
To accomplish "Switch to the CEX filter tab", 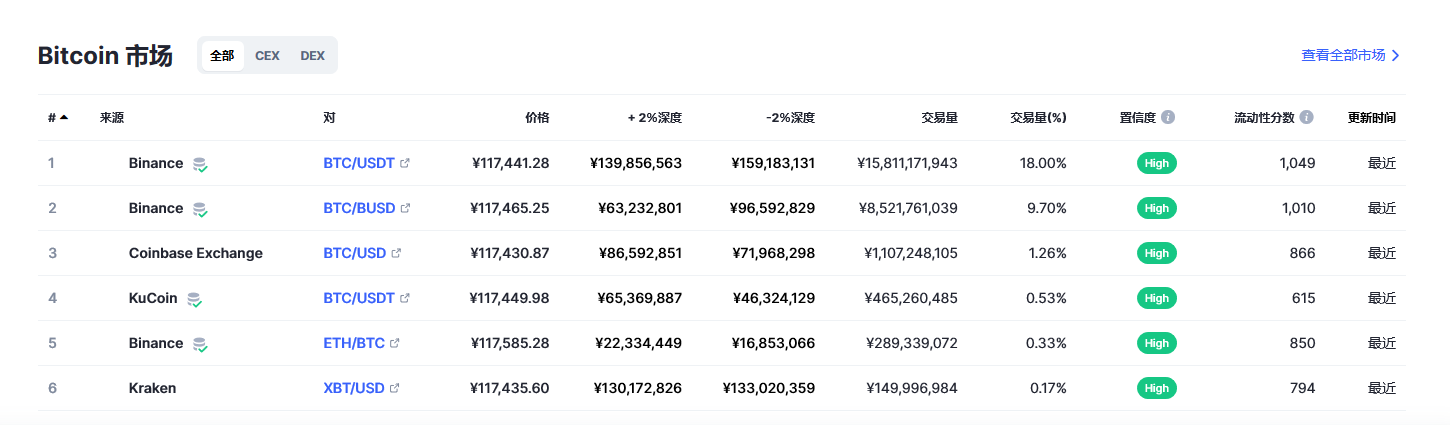I will point(267,56).
